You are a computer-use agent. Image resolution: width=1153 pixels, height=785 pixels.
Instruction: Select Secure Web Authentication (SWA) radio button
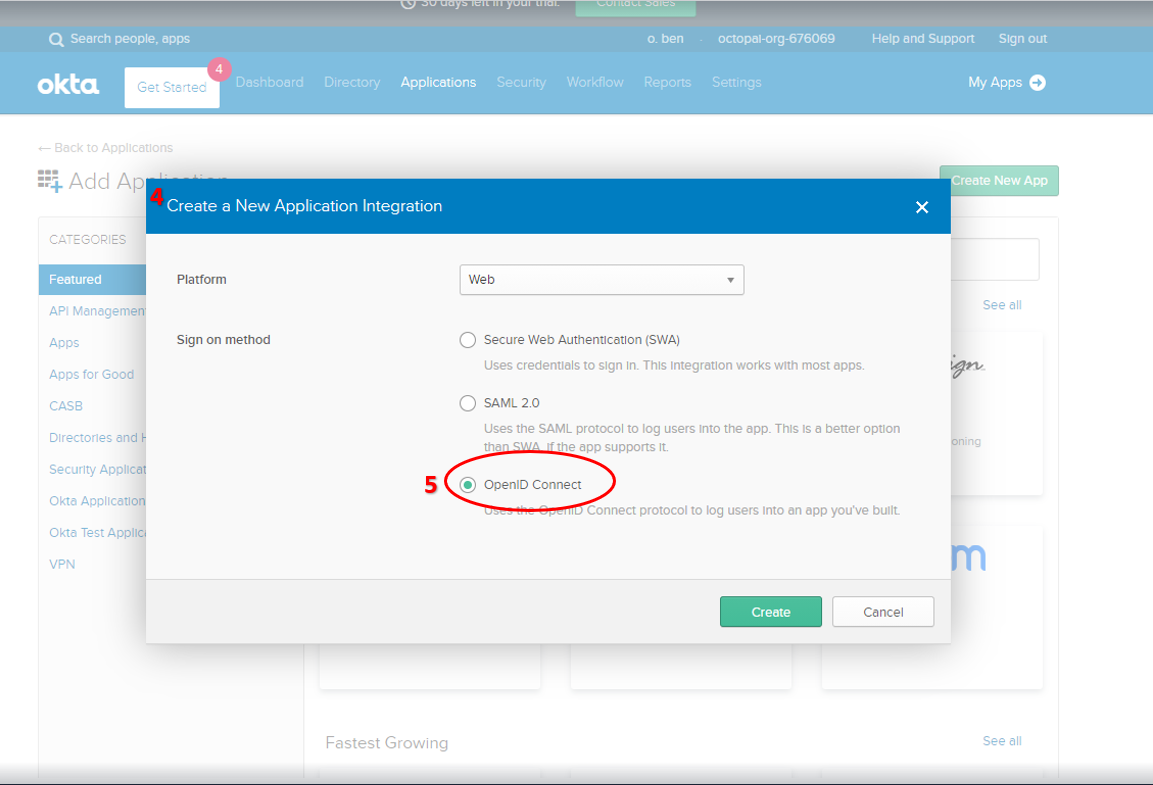click(x=467, y=340)
